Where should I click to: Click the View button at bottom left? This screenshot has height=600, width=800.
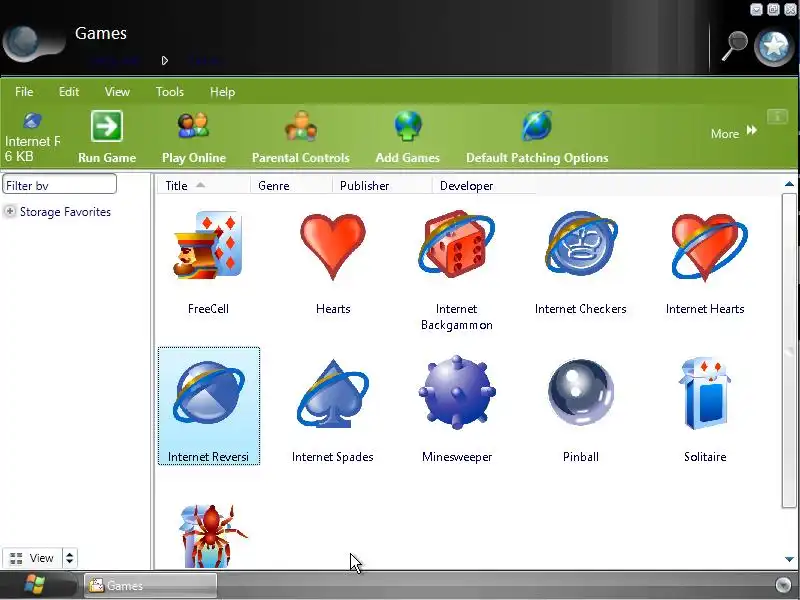tap(32, 558)
